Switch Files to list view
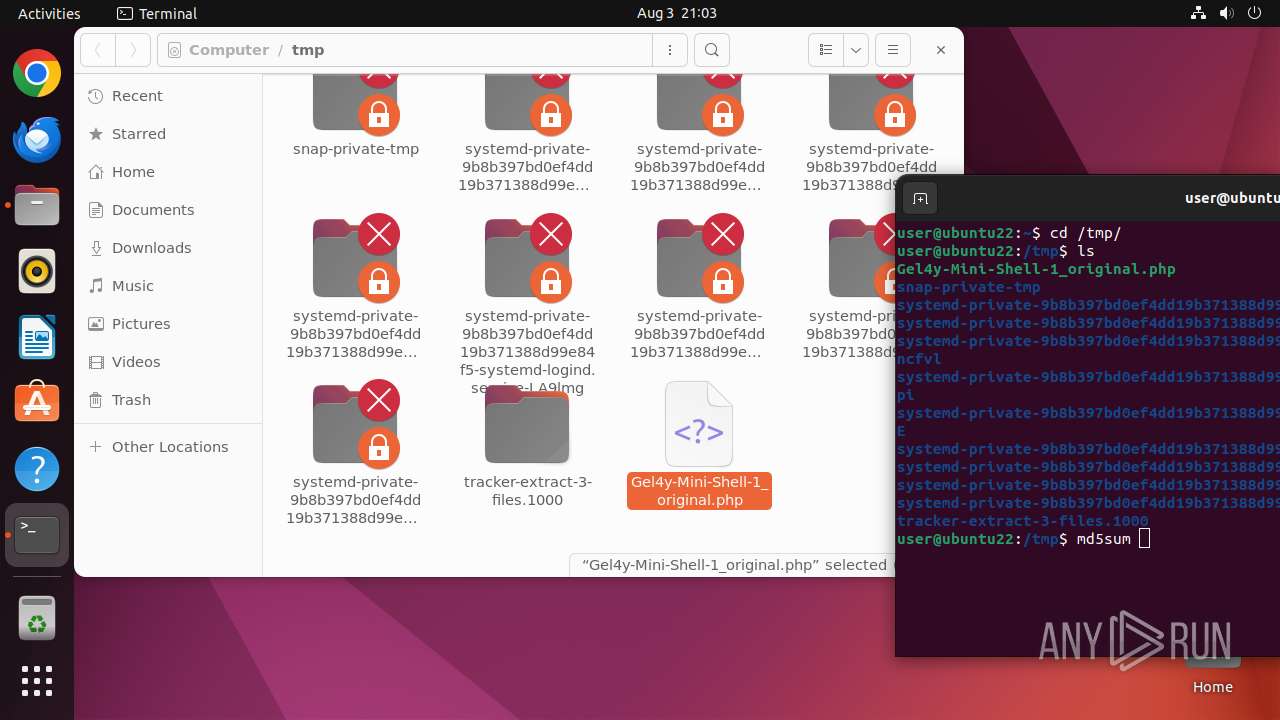1280x720 pixels. coord(825,50)
